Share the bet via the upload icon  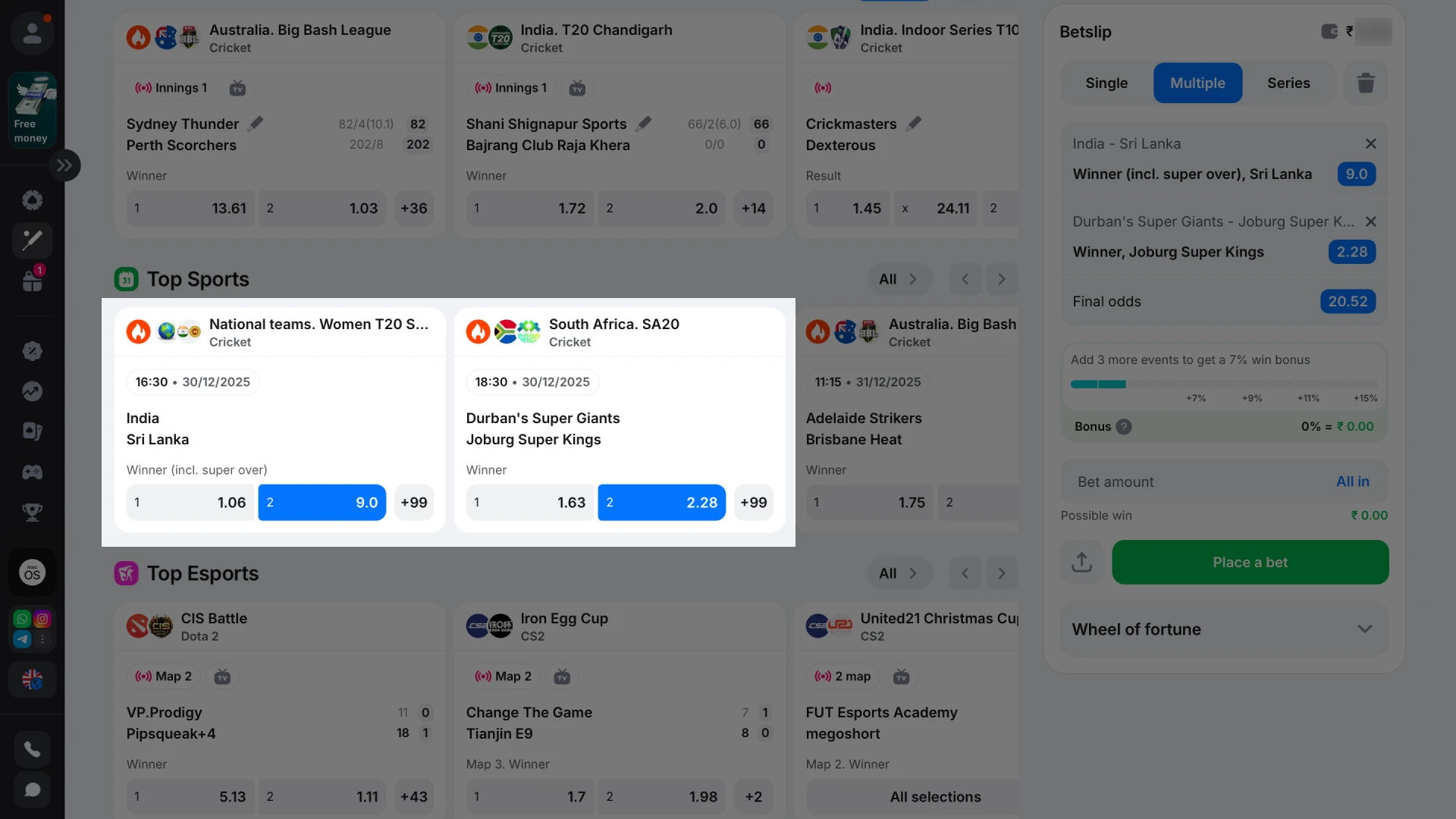pyautogui.click(x=1081, y=562)
